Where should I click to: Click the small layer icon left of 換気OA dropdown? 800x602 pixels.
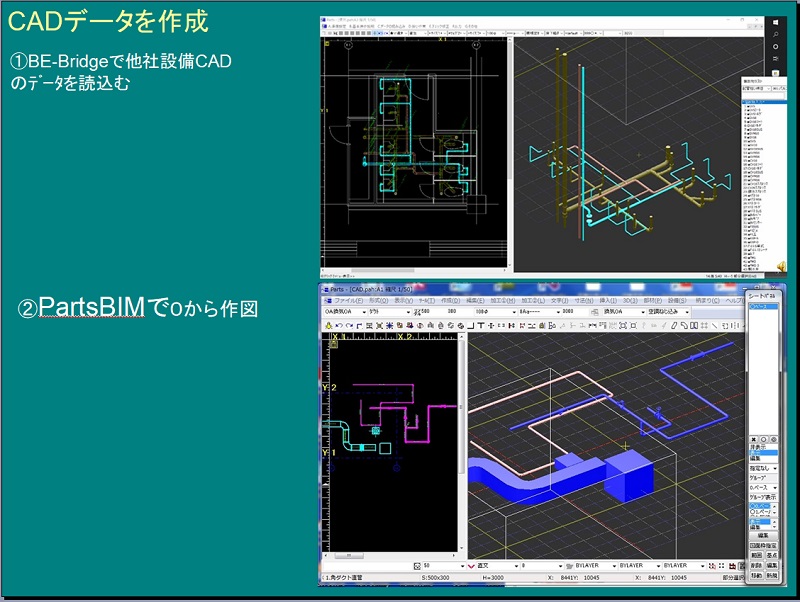click(x=594, y=312)
